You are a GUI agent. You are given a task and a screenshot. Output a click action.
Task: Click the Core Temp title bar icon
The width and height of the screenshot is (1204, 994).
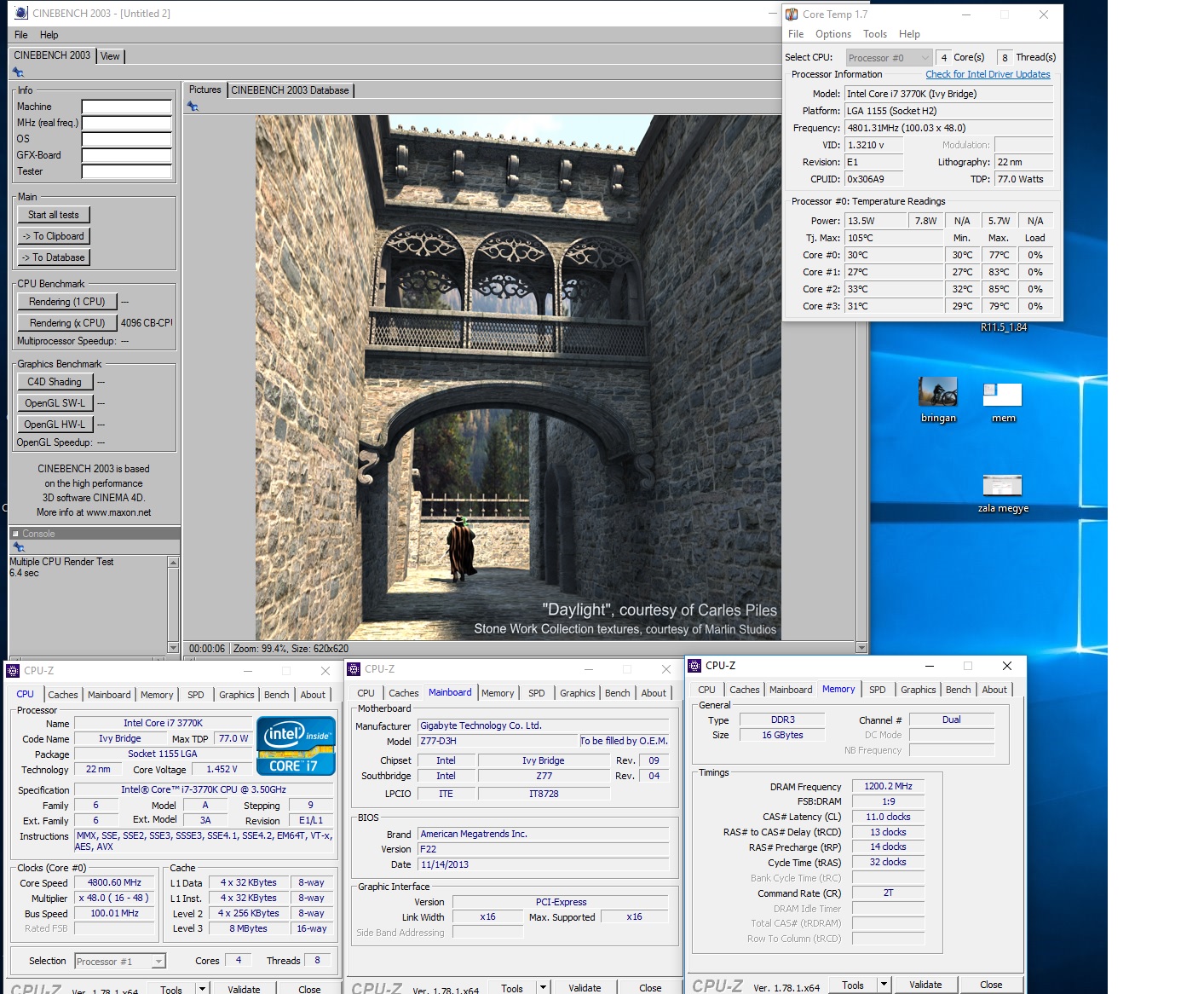792,14
